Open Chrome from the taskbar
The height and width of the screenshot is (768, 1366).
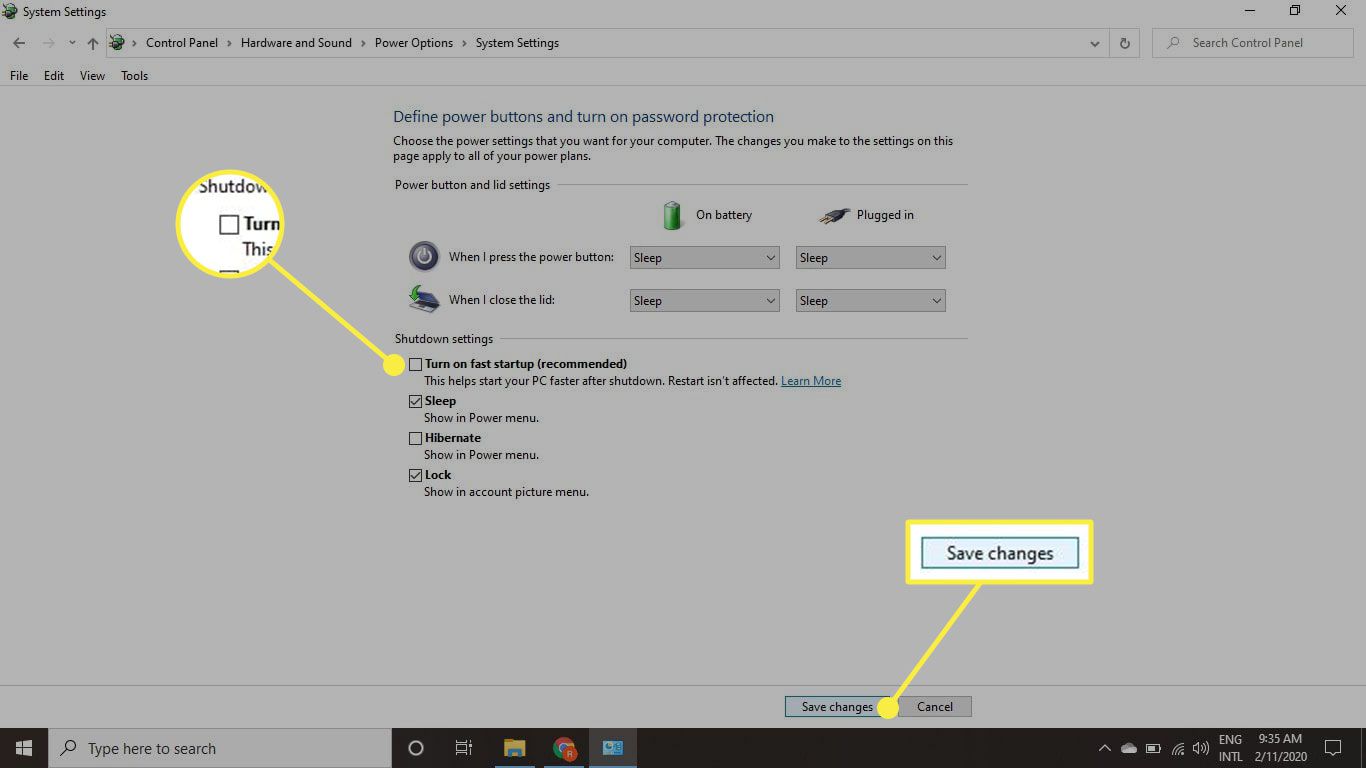(564, 748)
